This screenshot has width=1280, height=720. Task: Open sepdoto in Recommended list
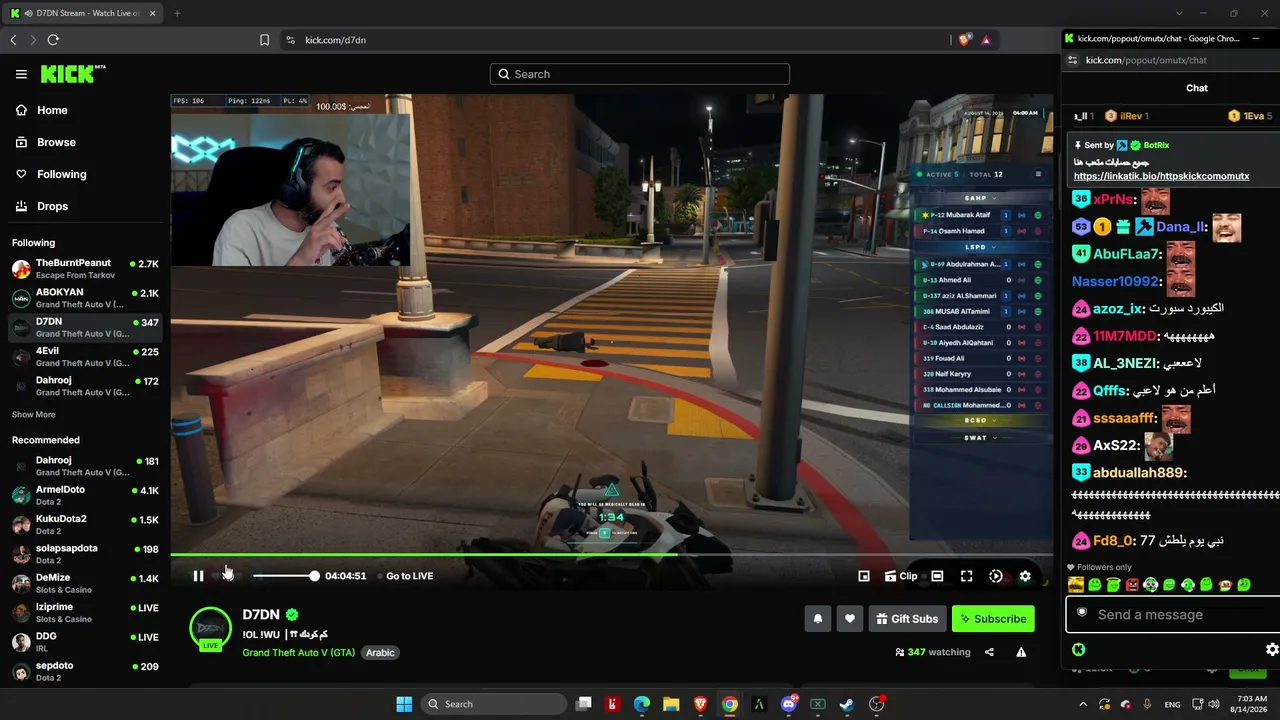[85, 671]
